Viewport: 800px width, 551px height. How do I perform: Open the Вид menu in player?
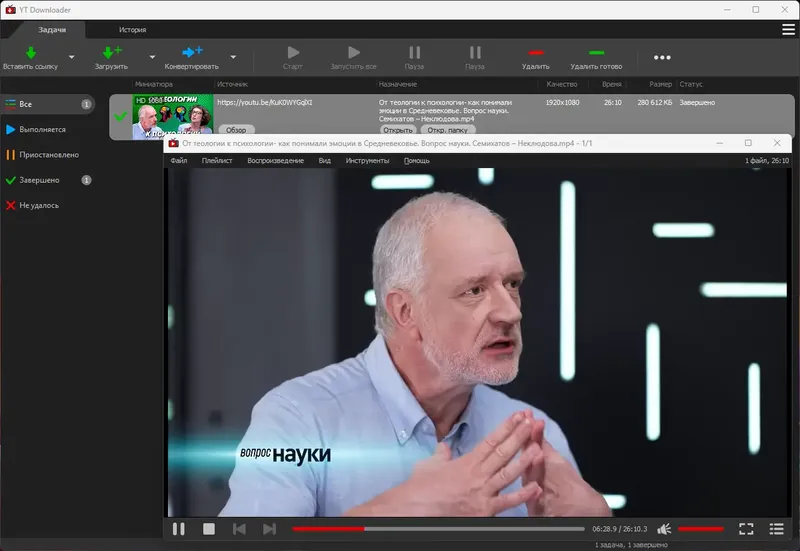point(324,160)
